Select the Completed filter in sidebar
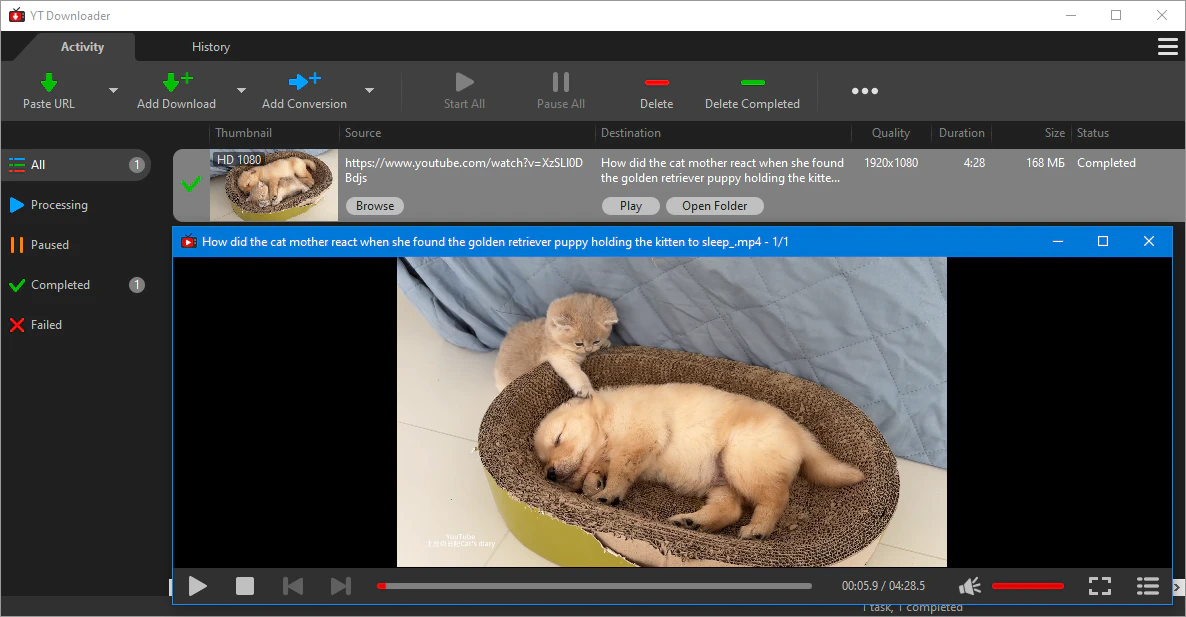1186x617 pixels. click(60, 285)
